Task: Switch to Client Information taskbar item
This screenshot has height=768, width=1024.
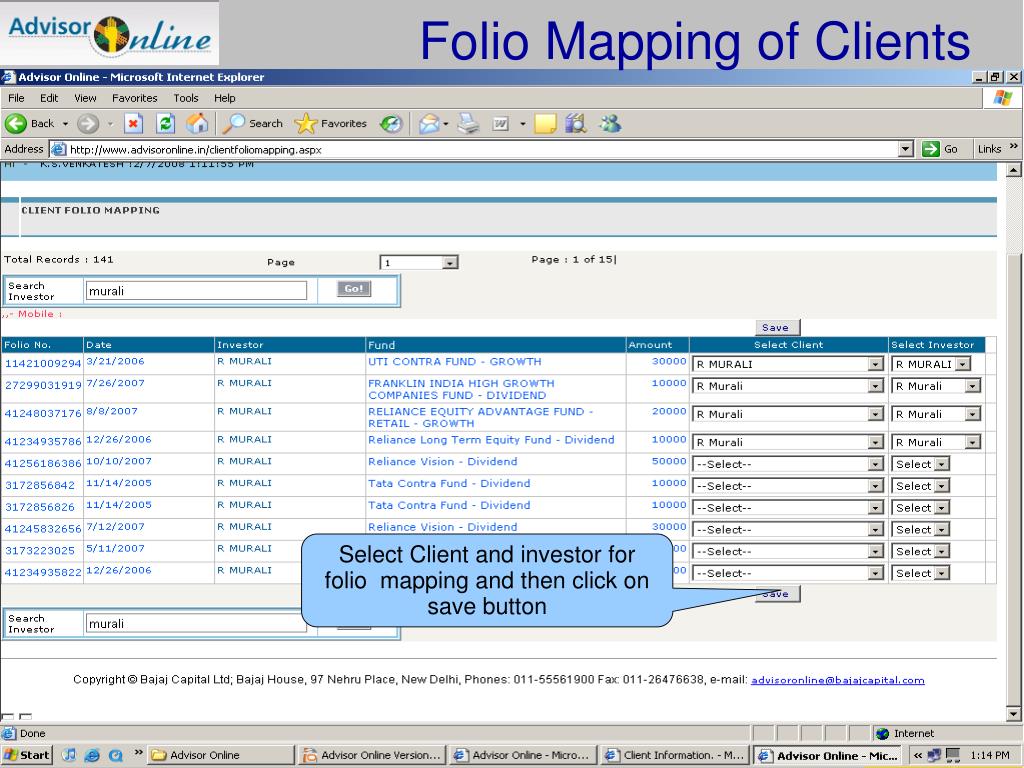Action: tap(675, 755)
